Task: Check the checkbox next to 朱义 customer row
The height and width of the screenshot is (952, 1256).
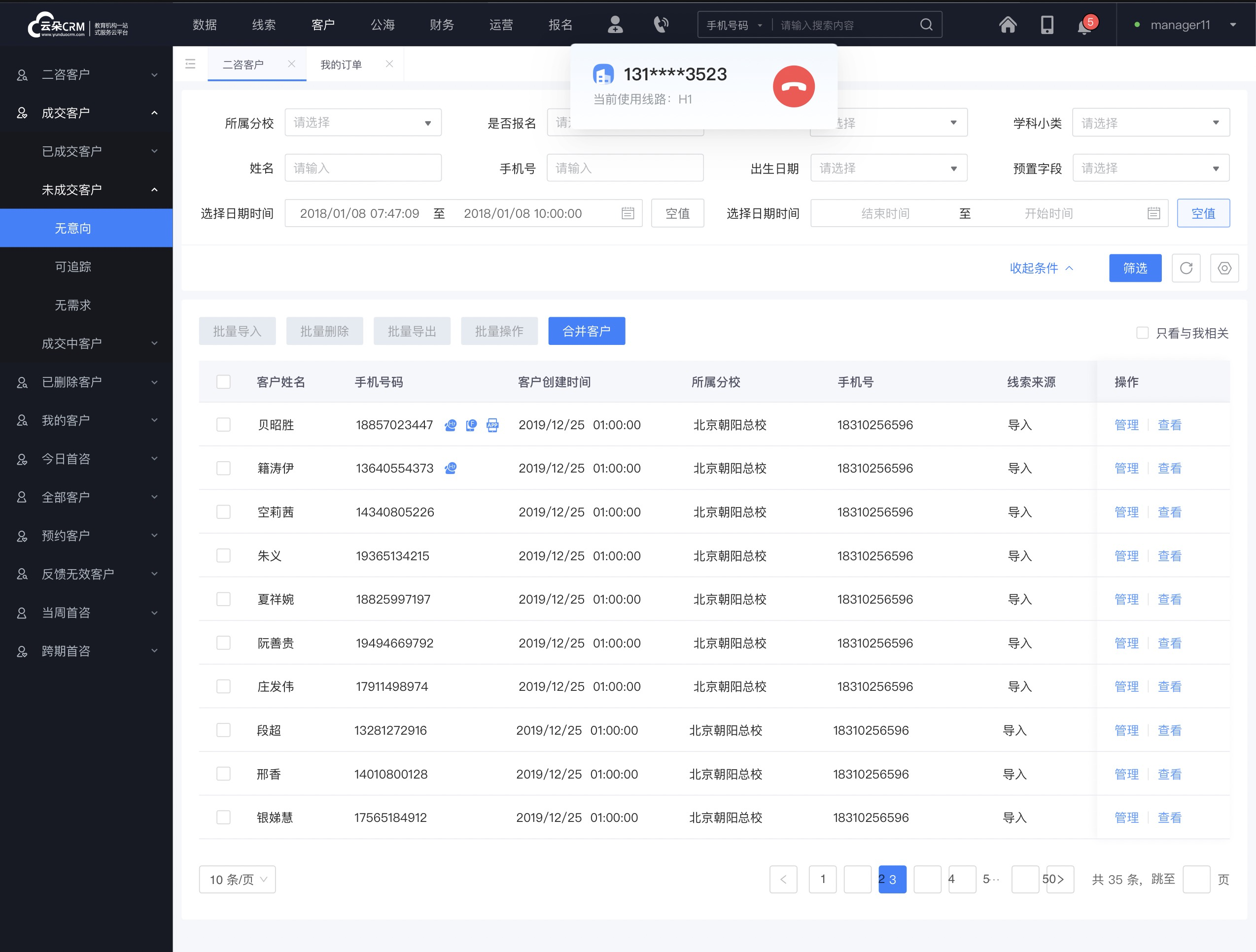Action: point(224,556)
